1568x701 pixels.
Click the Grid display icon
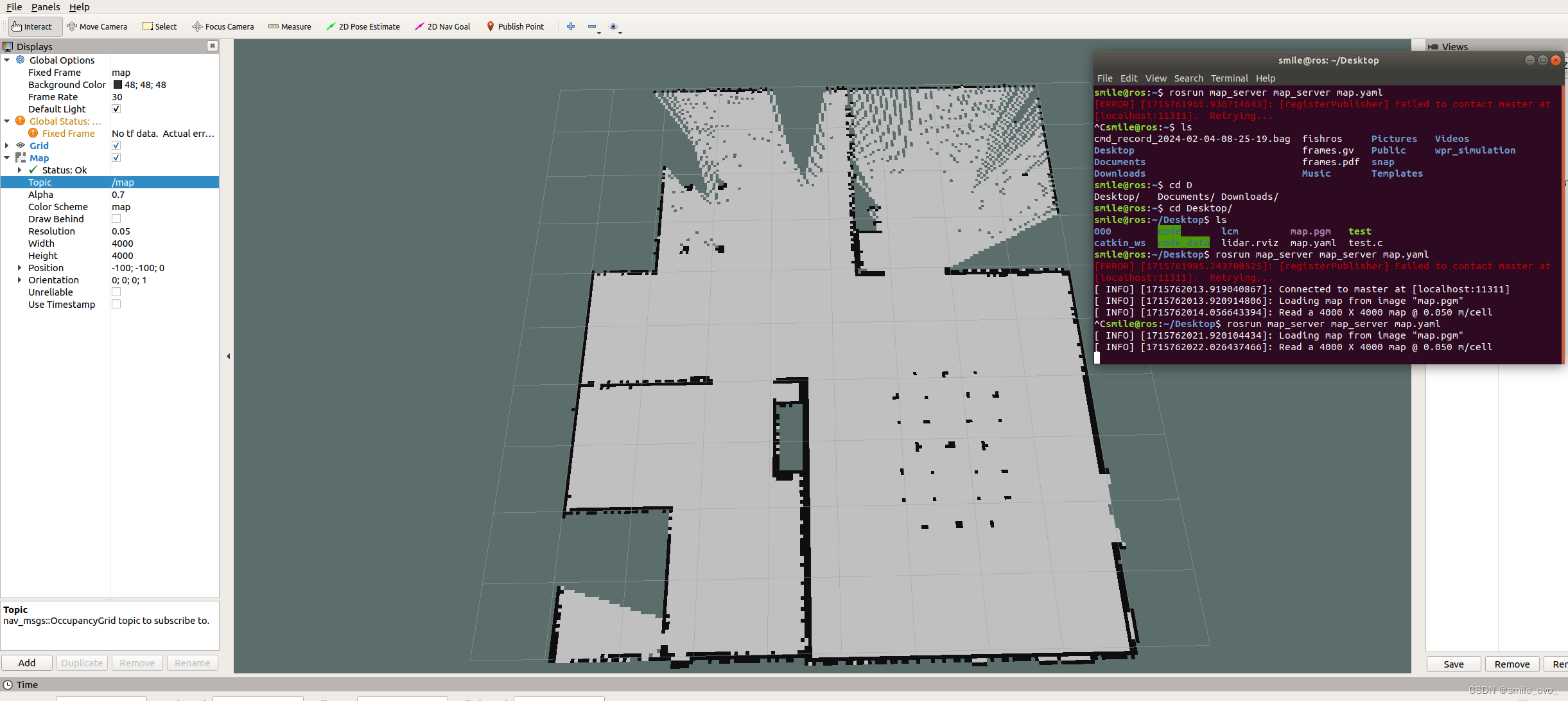21,145
